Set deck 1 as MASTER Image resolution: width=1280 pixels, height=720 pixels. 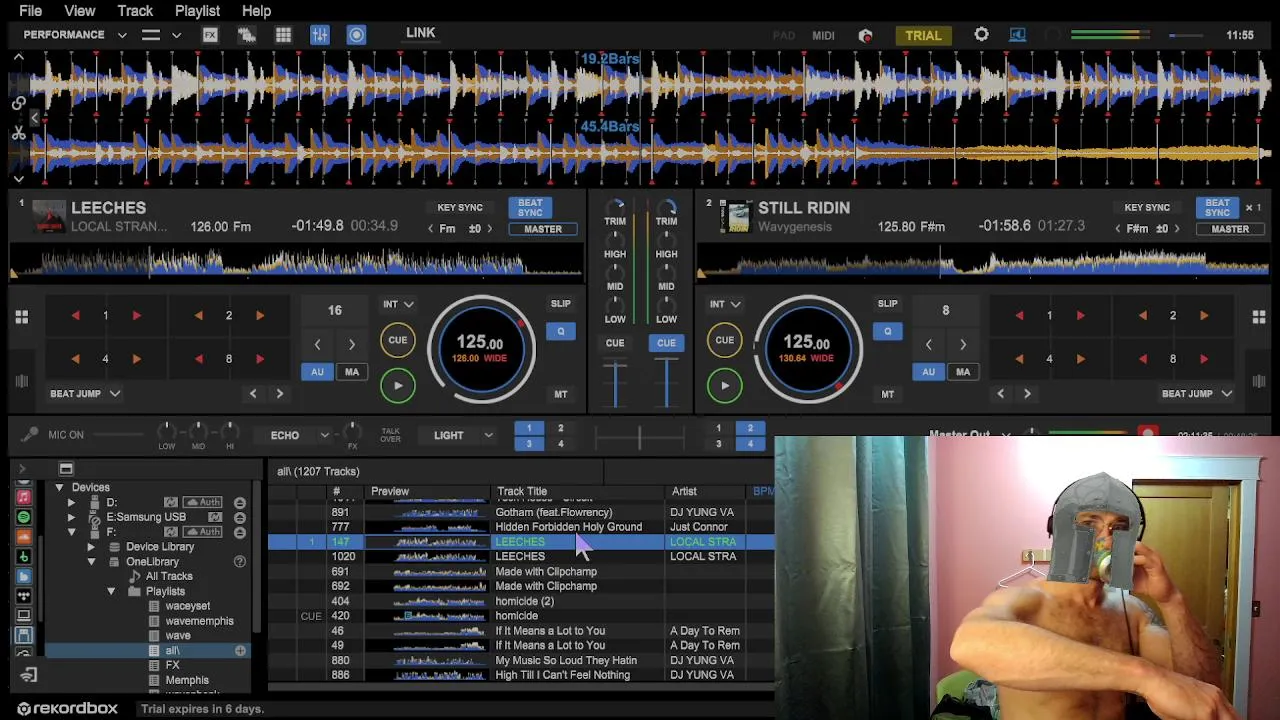[x=543, y=229]
